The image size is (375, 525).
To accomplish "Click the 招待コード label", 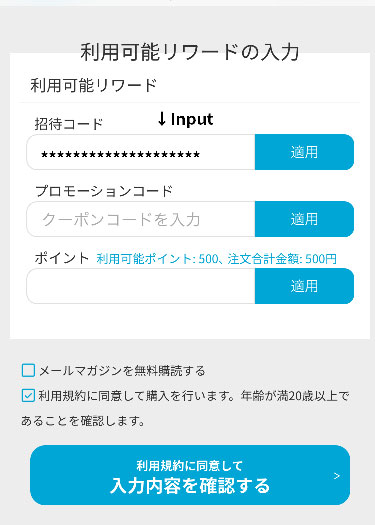I will tap(69, 124).
